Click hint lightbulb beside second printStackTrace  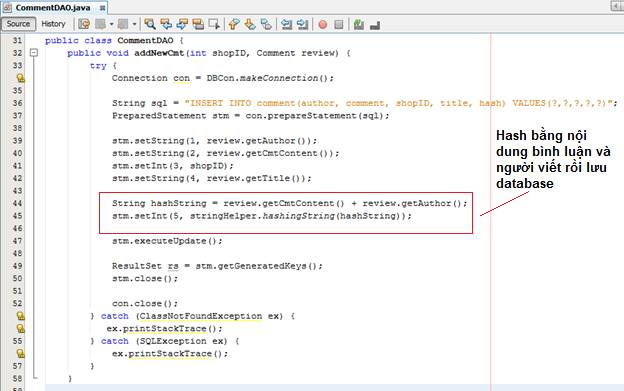point(20,354)
